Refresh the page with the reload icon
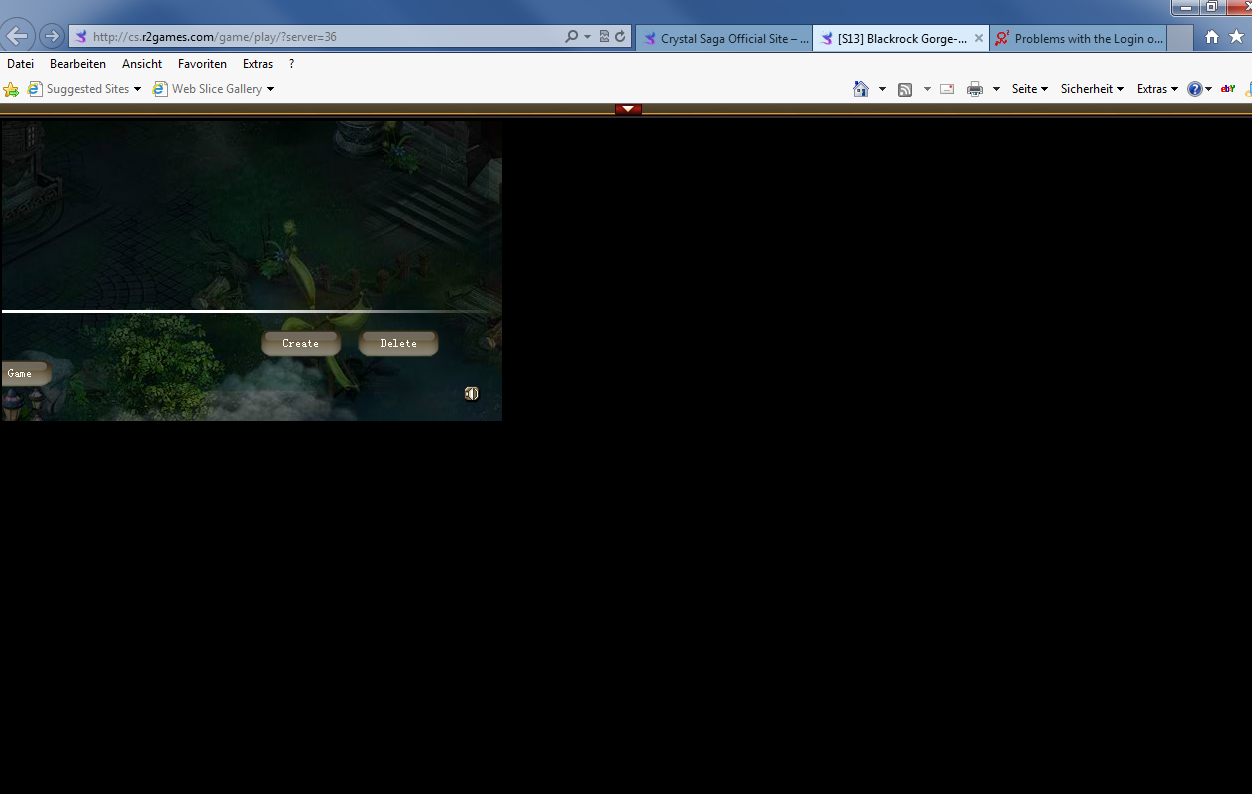This screenshot has width=1252, height=794. (x=620, y=37)
